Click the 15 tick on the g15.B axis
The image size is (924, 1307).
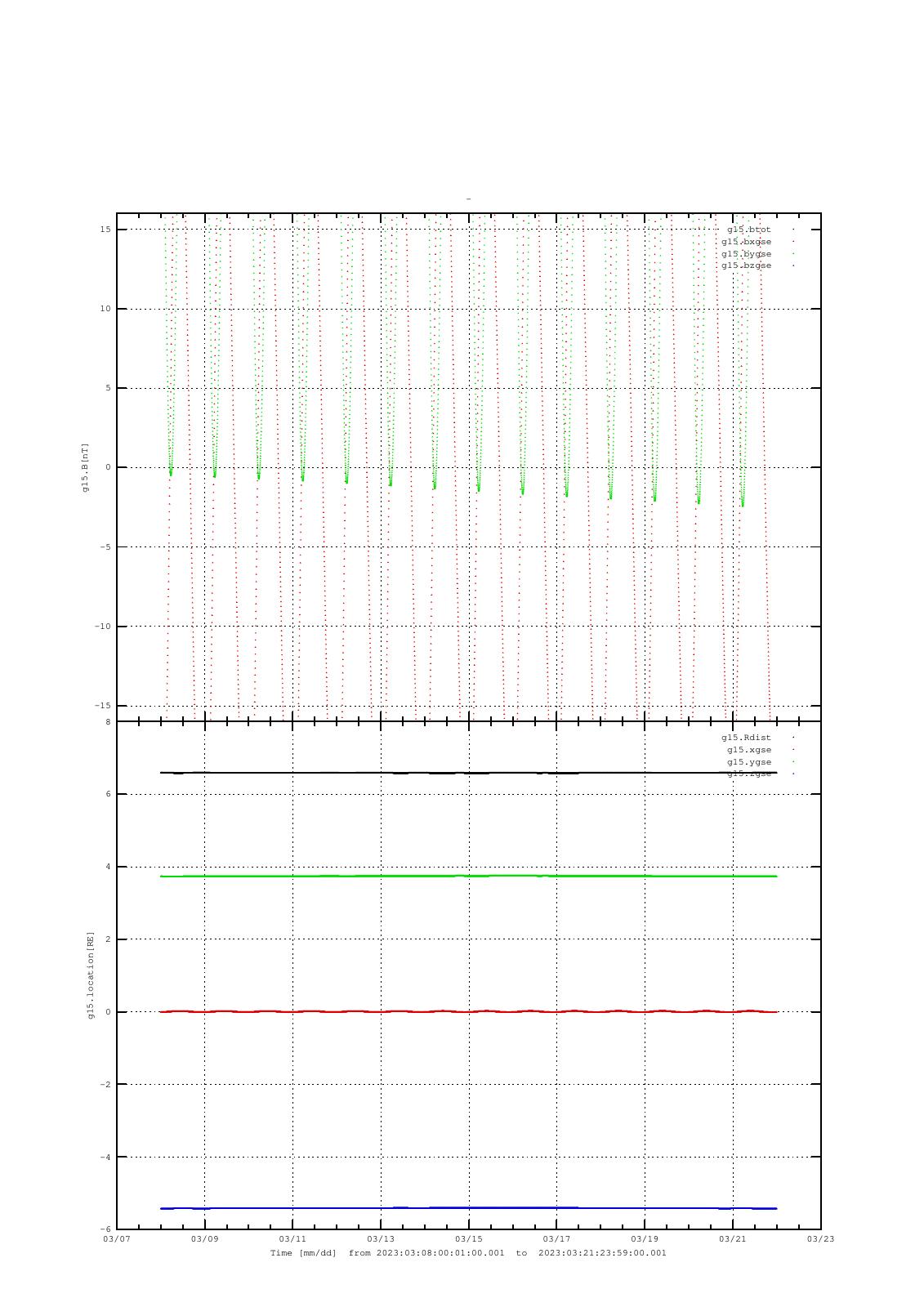coord(105,230)
